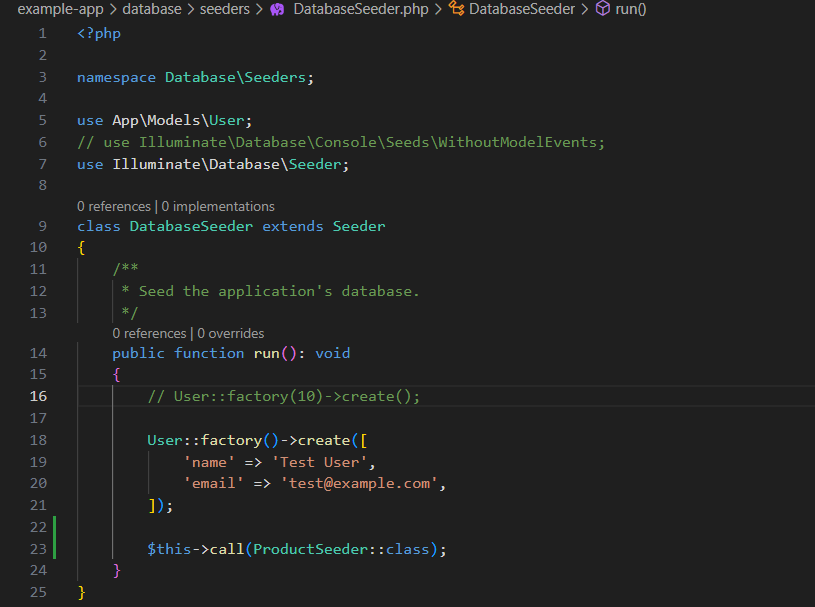Screen dimensions: 815x607
Task: Click the 'test@example.com' string
Action: 359,483
